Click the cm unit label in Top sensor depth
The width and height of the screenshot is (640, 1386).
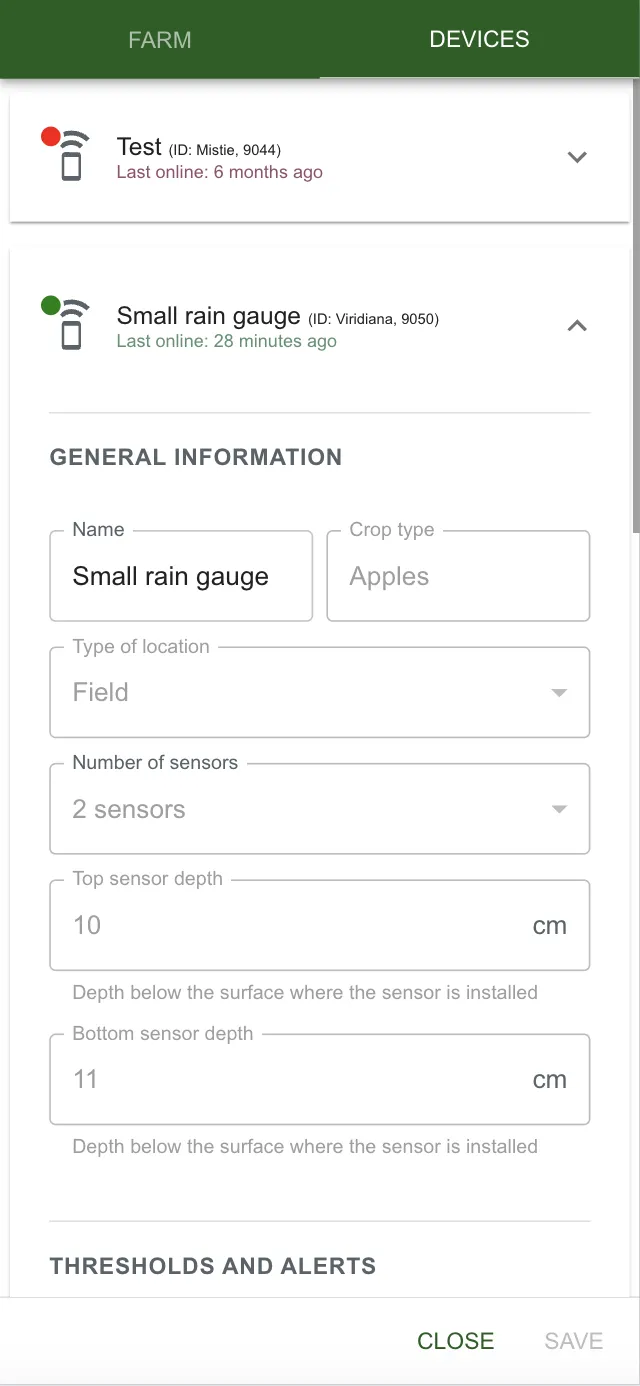[x=549, y=925]
